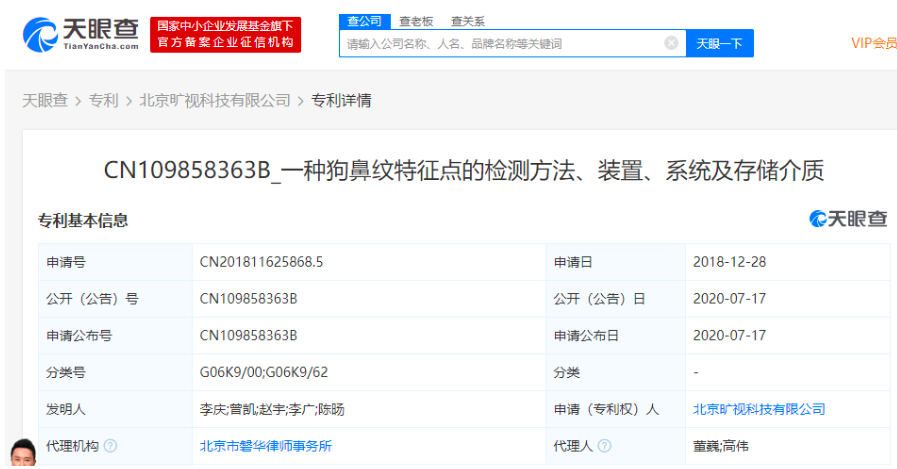Open 北京旷视科技有限公司 breadcrumb link
This screenshot has height=469, width=897.
coord(215,101)
